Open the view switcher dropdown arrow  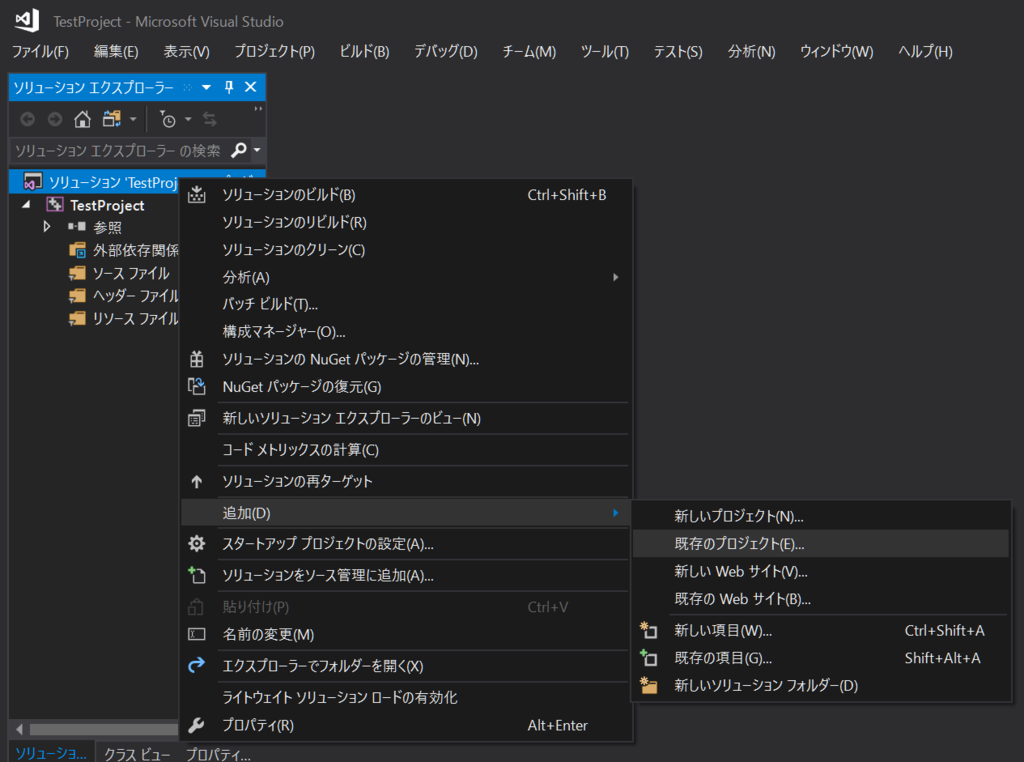[x=133, y=119]
